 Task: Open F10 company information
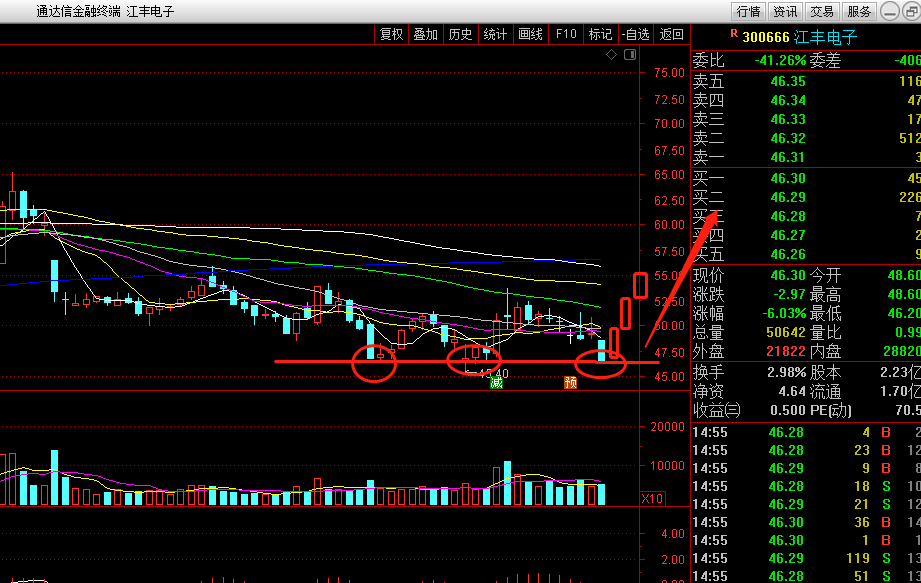point(566,34)
